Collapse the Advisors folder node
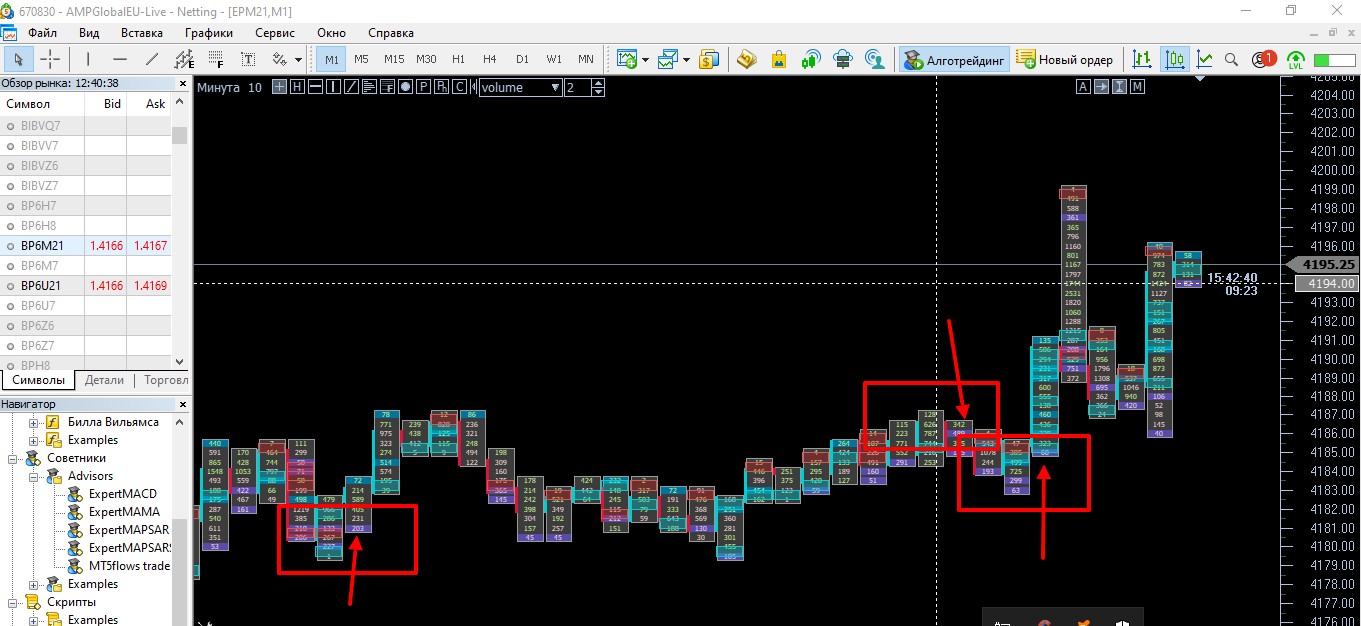The width and height of the screenshot is (1361, 626). (34, 476)
